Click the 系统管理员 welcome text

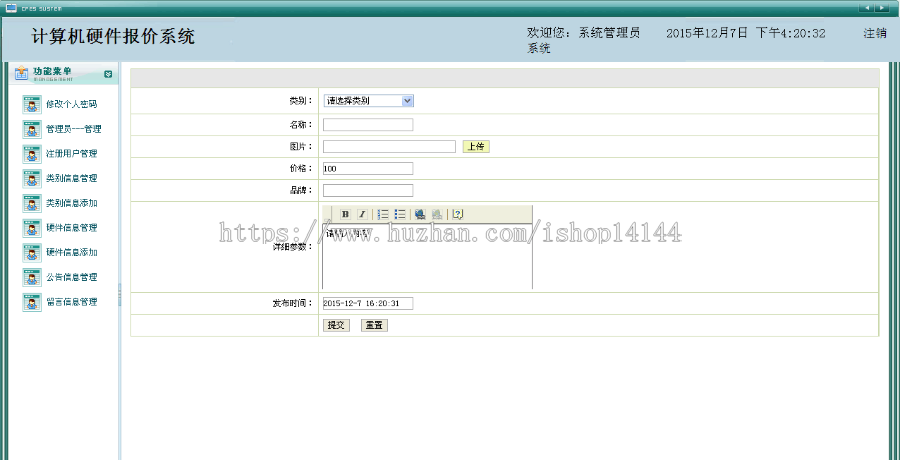[x=609, y=33]
